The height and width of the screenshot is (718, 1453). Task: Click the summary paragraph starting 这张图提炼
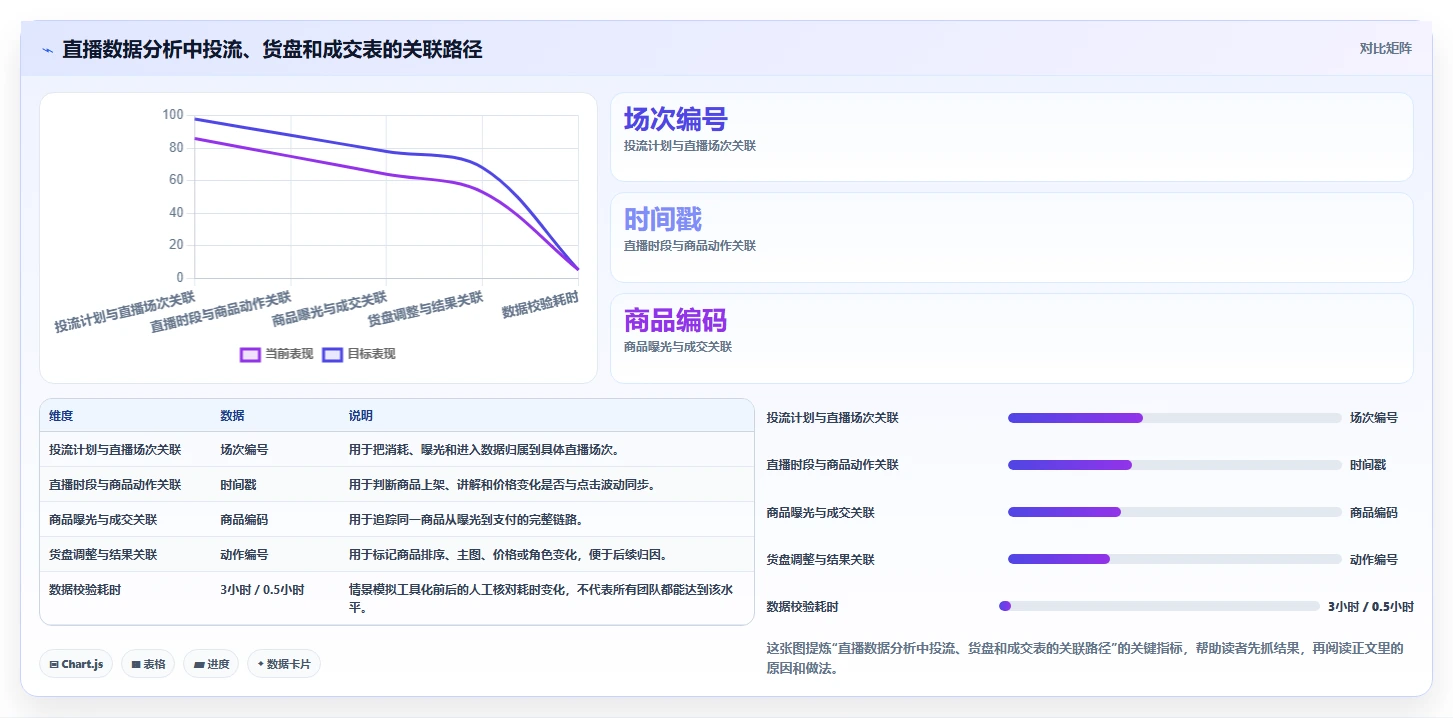pyautogui.click(x=1085, y=658)
